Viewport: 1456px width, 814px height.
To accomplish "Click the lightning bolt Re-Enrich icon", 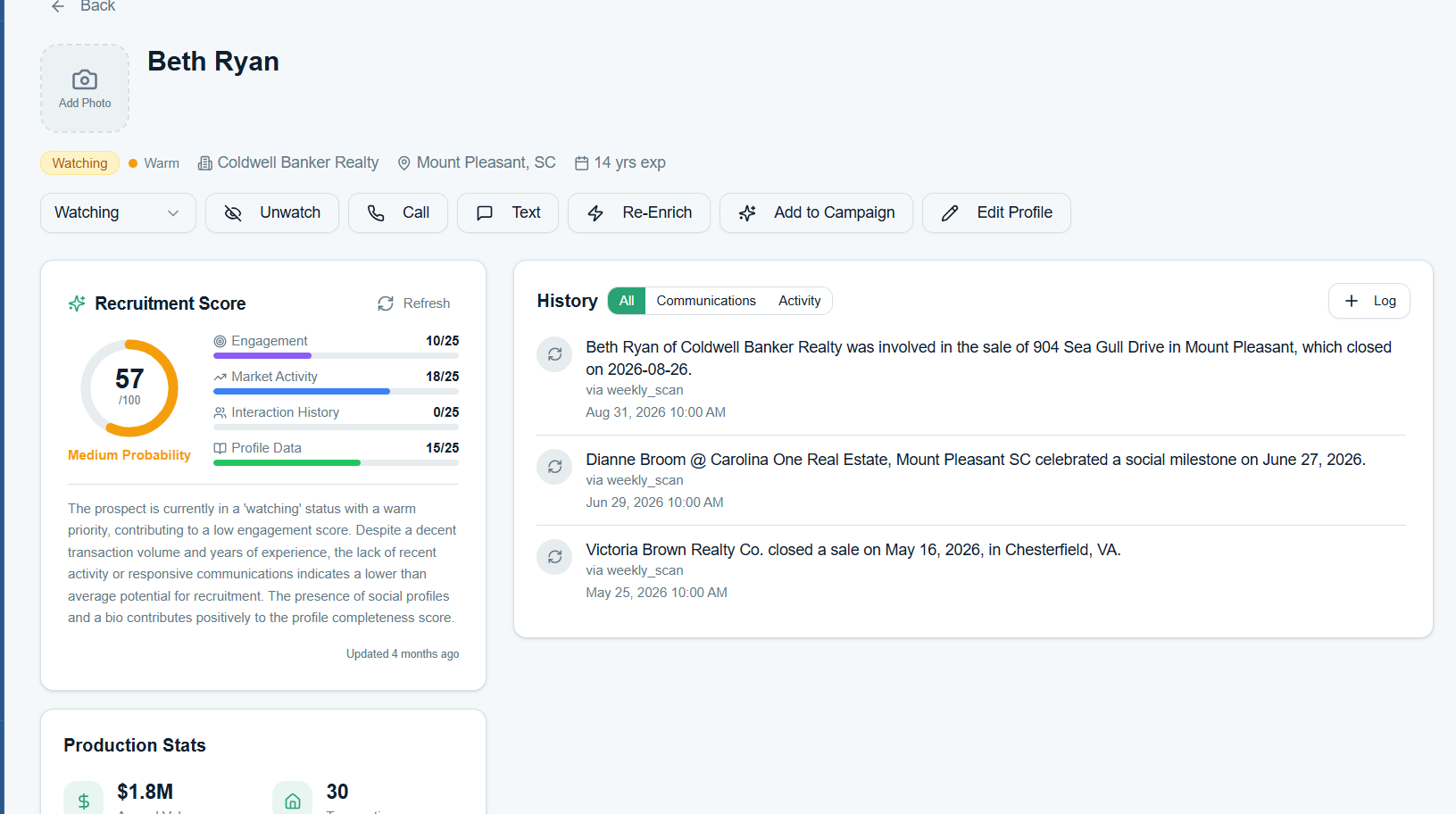I will pos(595,213).
